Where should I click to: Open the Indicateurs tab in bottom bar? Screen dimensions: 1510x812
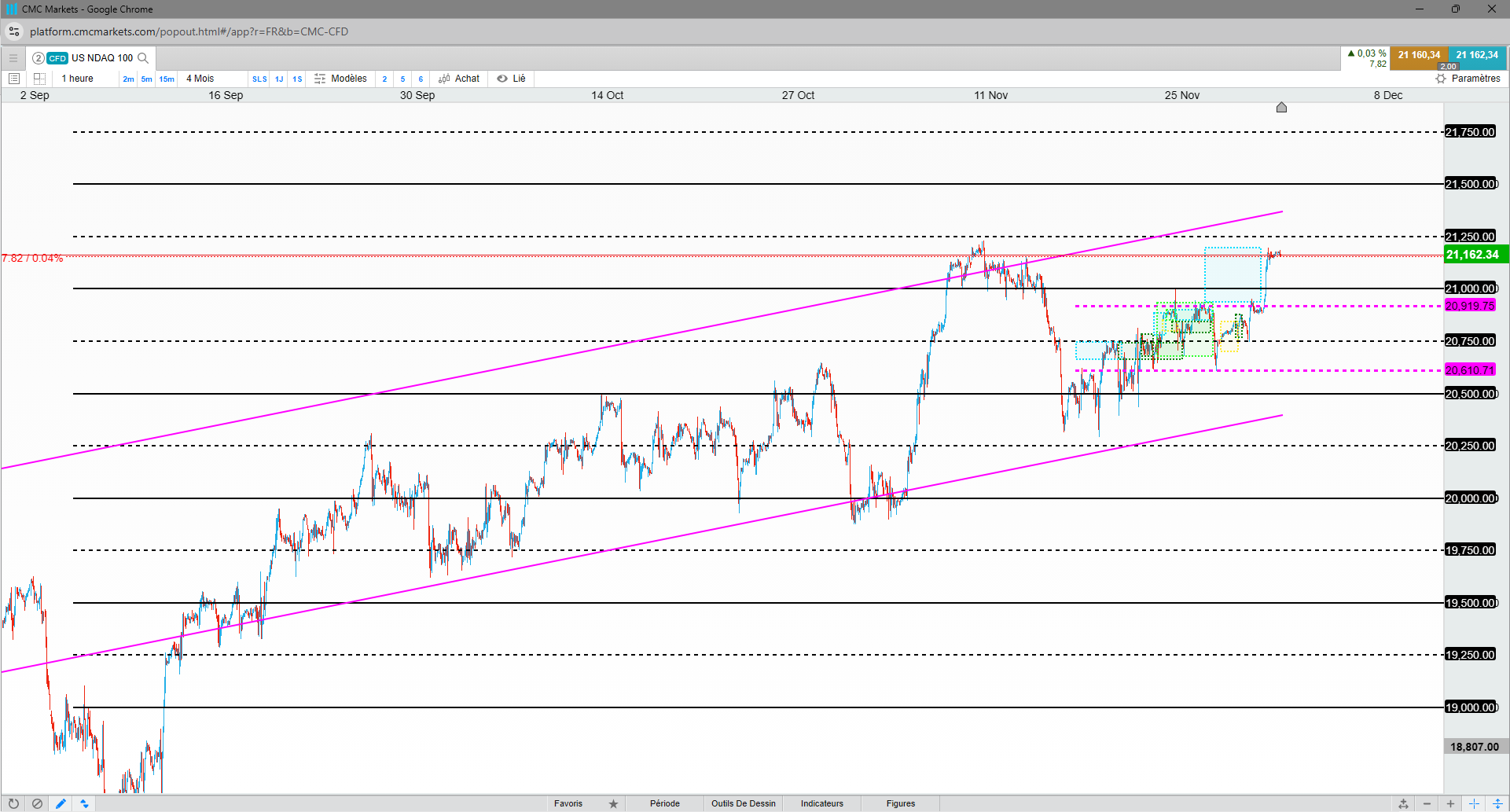[x=822, y=803]
